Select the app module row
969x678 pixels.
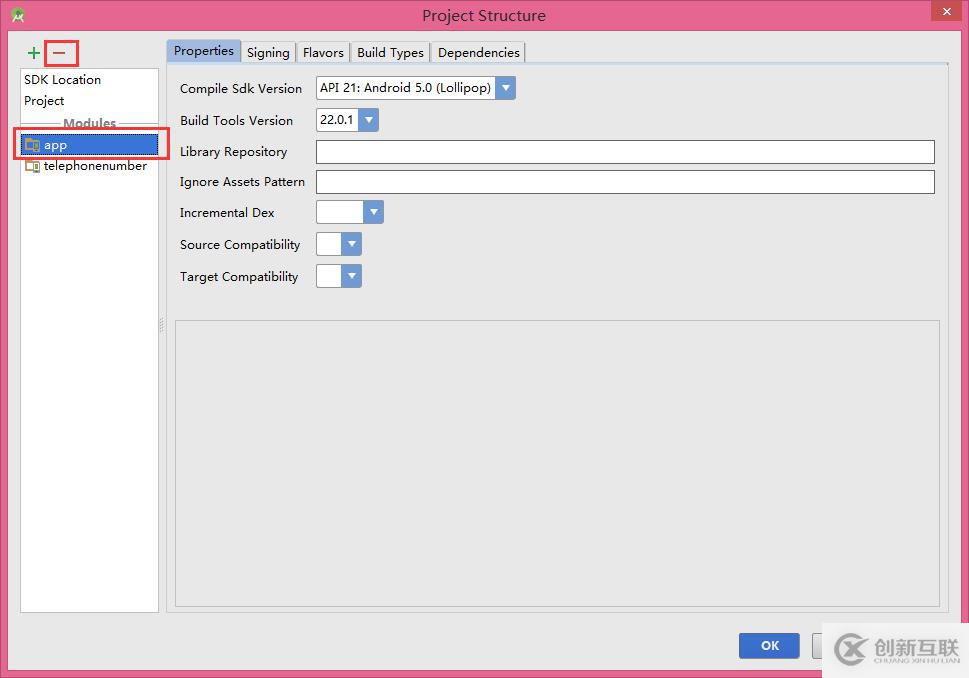[90, 145]
